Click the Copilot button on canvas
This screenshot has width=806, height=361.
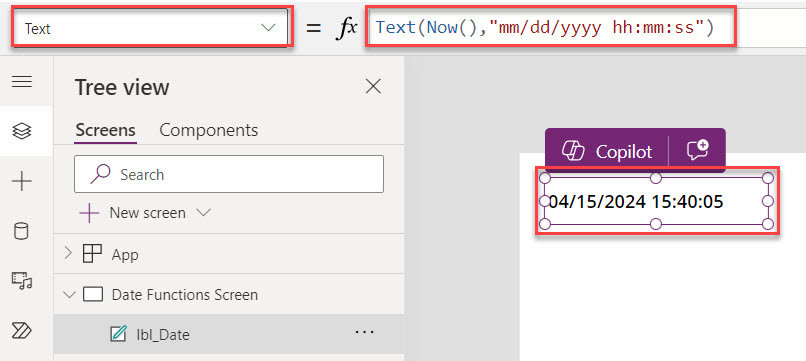607,151
